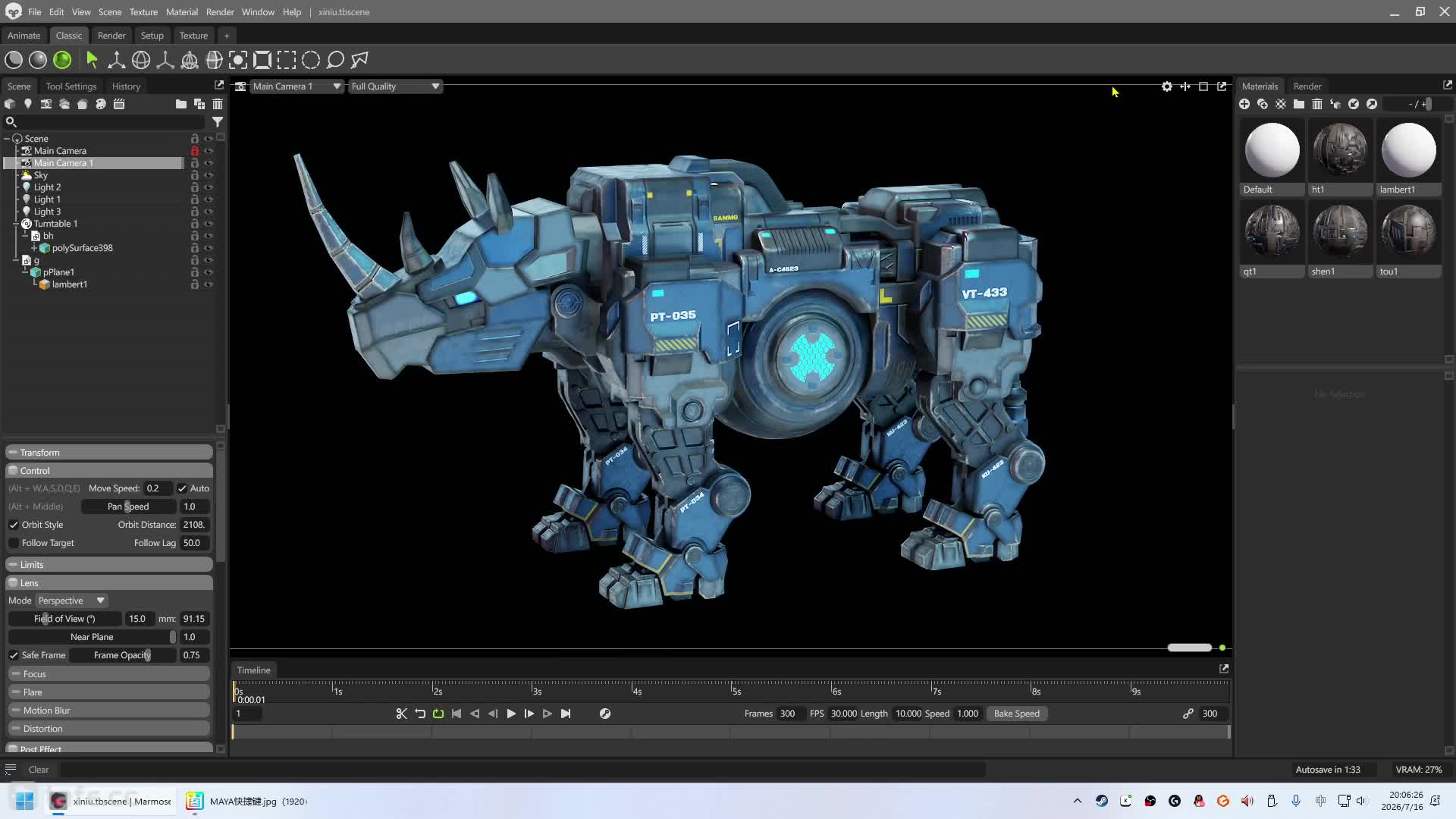This screenshot has height=819, width=1456.
Task: Jump to the first timeline frame
Action: click(457, 714)
